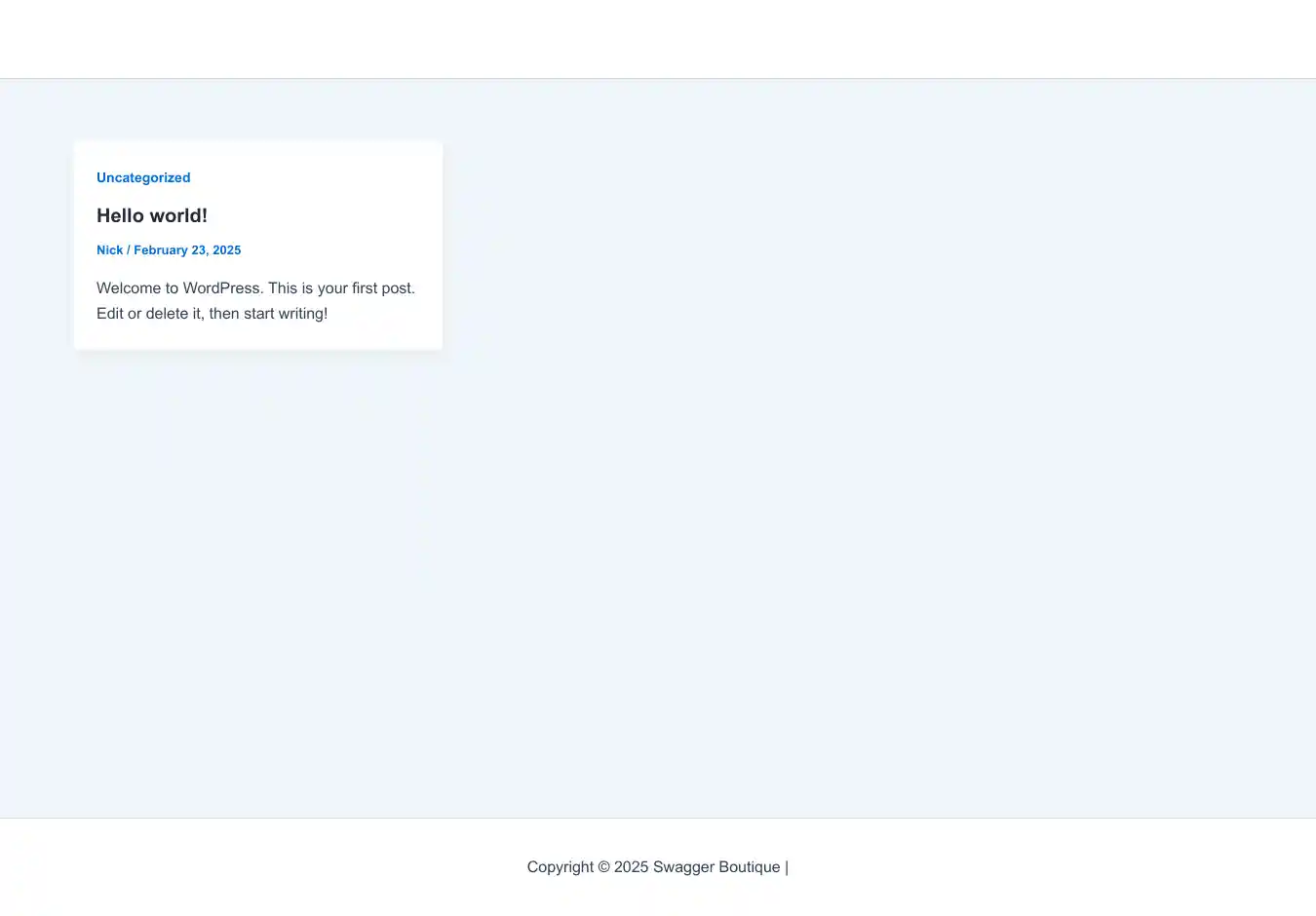Click the © symbol in the footer

point(603,867)
